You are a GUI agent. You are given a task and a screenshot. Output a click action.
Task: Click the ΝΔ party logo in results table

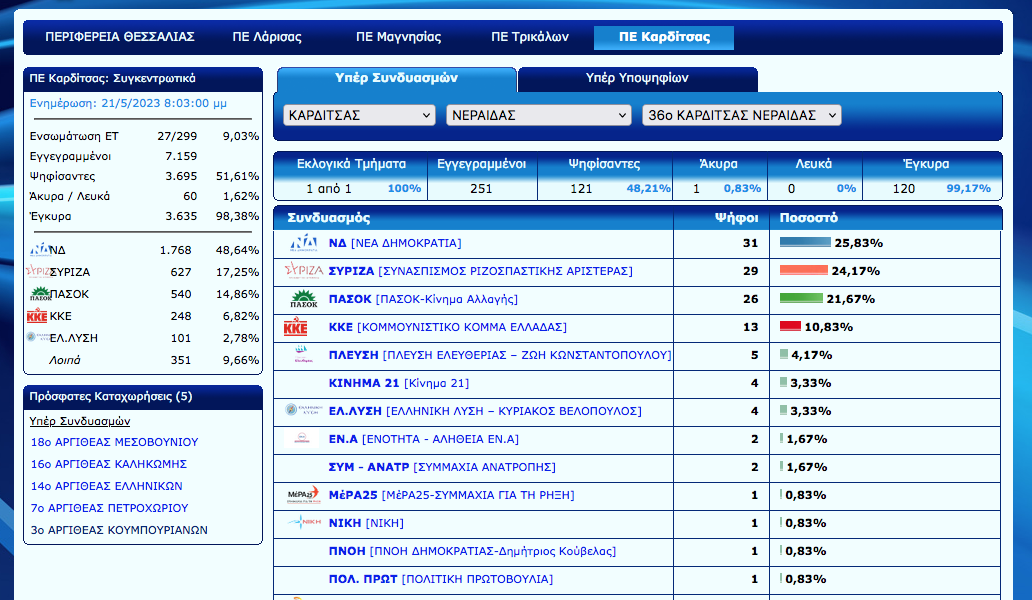[x=303, y=243]
